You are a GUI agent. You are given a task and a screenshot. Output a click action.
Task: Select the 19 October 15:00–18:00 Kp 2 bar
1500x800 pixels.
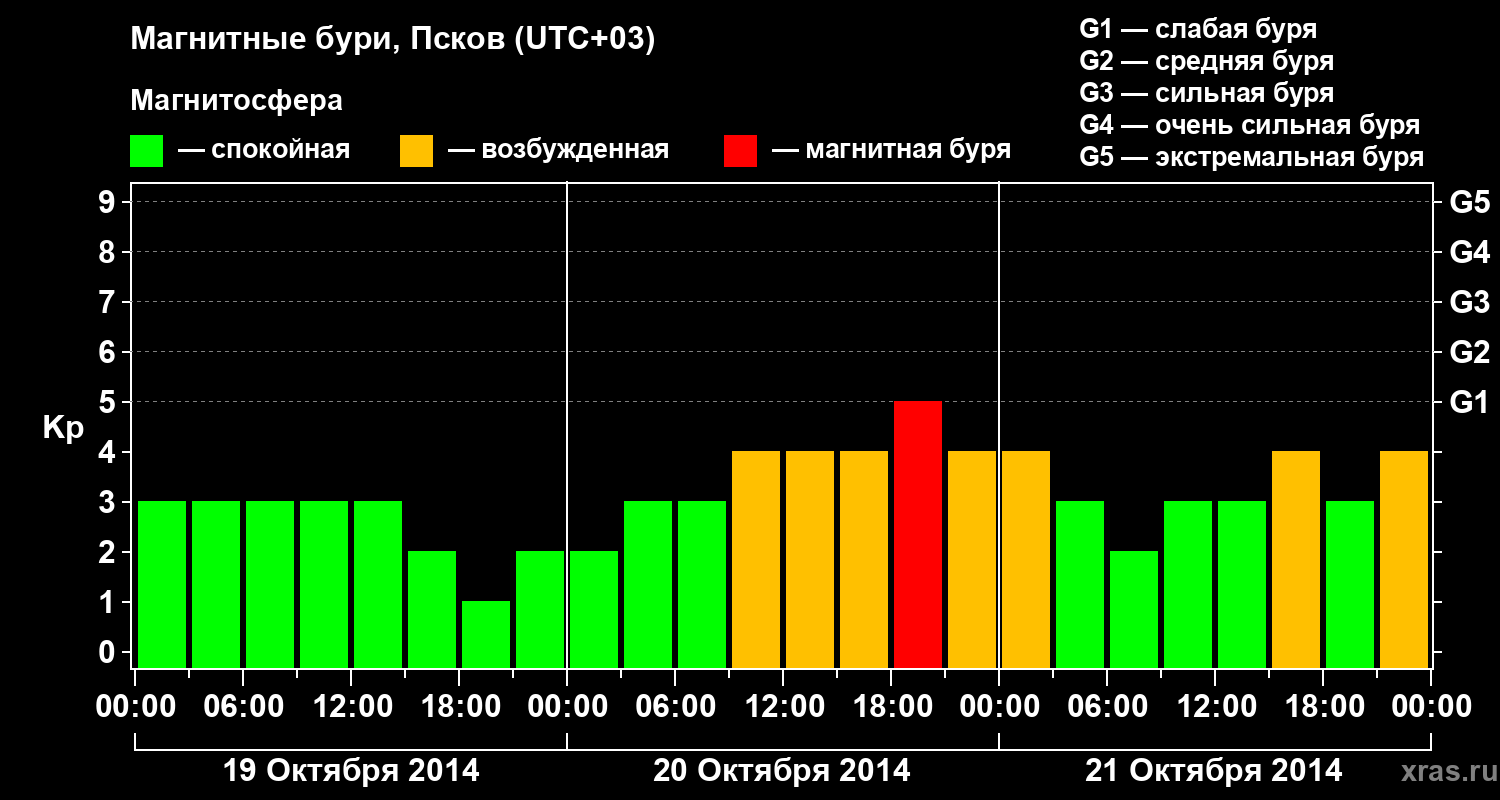[432, 609]
